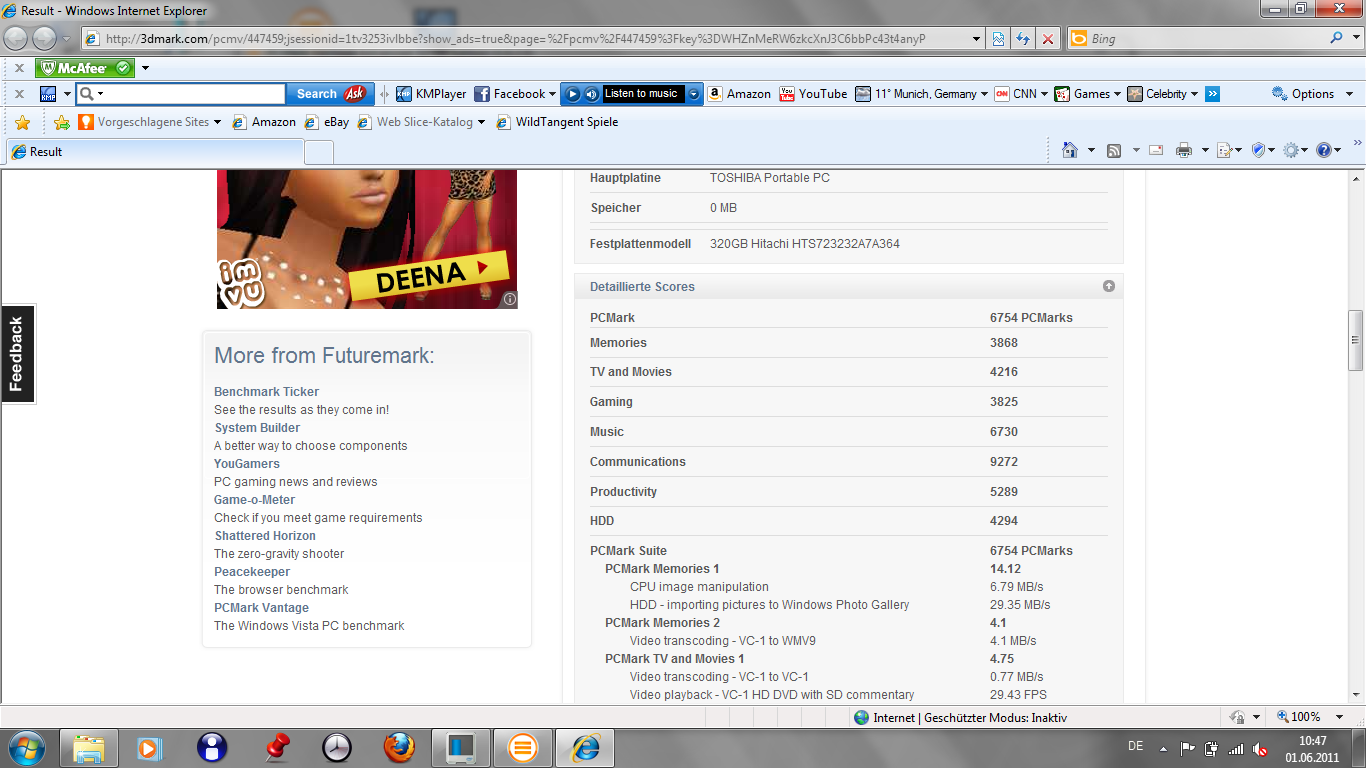Open a new blank tab
Screen dimensions: 1366x768
coord(319,152)
